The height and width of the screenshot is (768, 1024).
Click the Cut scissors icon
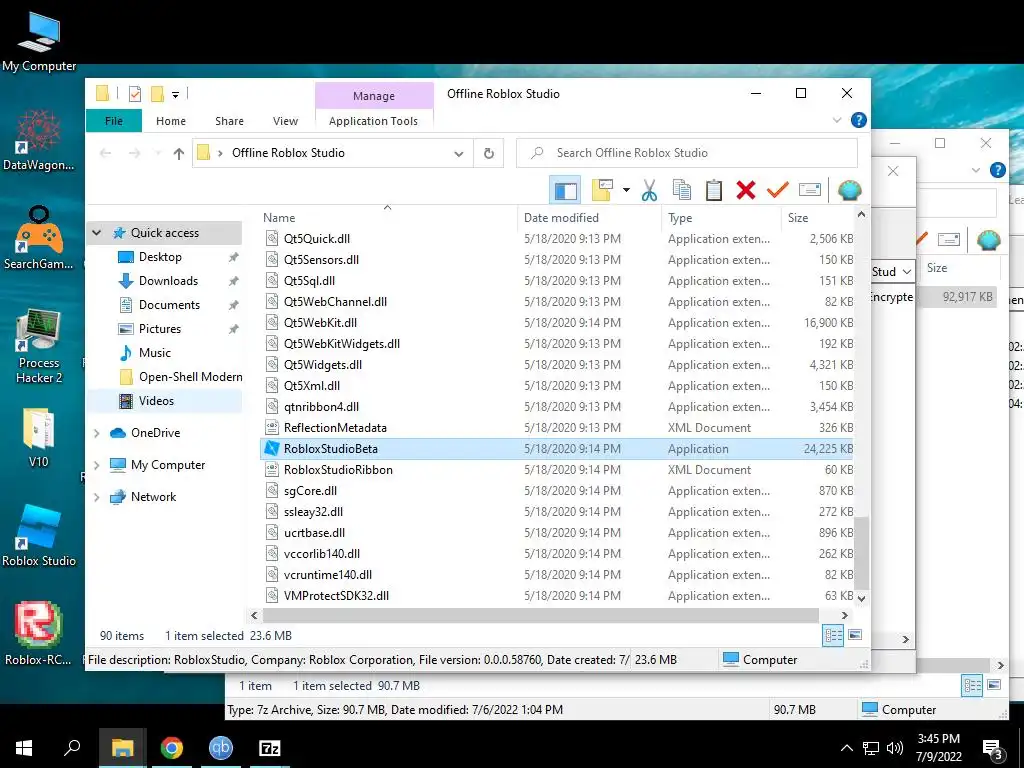tap(649, 190)
